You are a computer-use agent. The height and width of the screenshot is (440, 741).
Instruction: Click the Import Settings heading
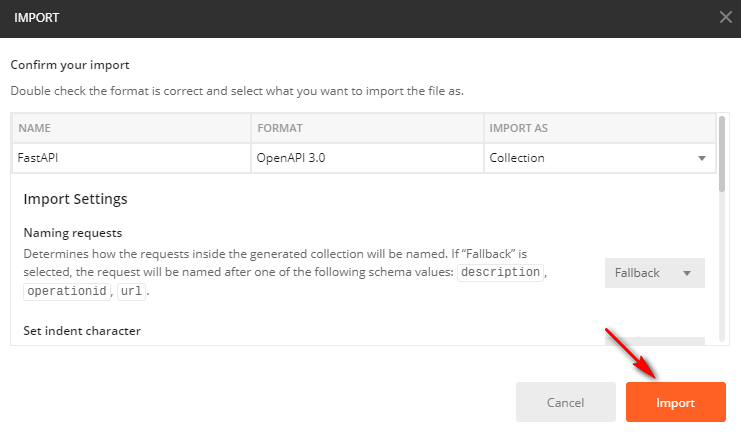coord(75,199)
